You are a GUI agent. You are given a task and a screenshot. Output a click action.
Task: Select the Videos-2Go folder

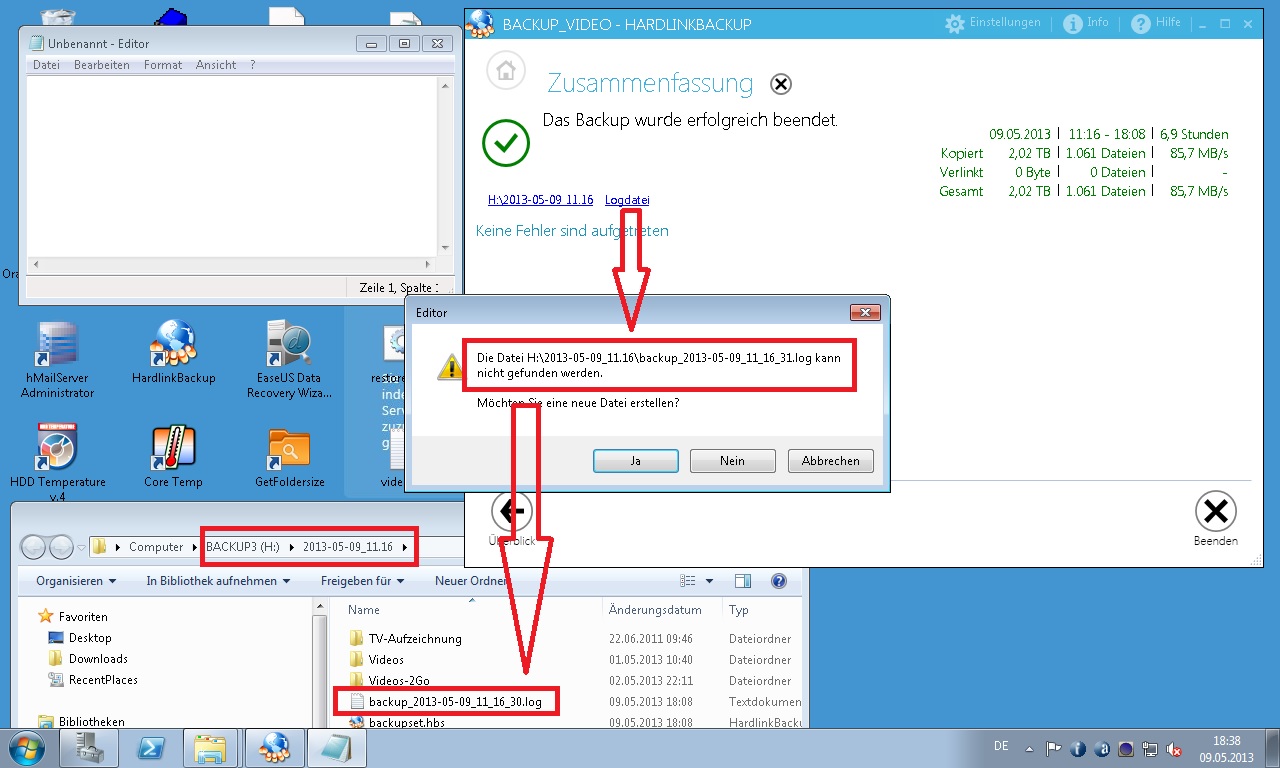pyautogui.click(x=400, y=681)
